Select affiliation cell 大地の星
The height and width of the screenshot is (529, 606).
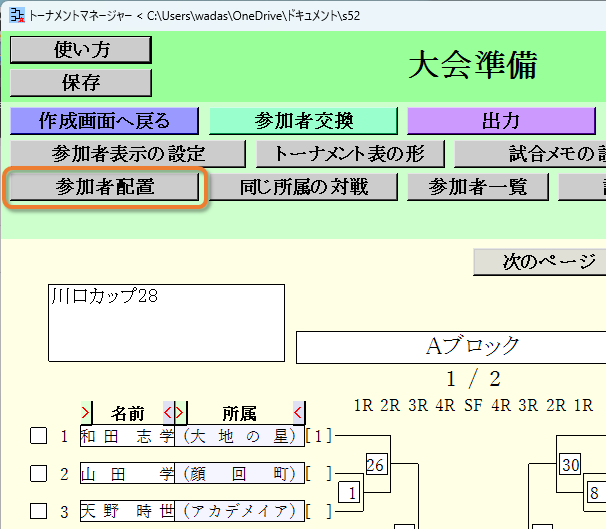pos(240,436)
